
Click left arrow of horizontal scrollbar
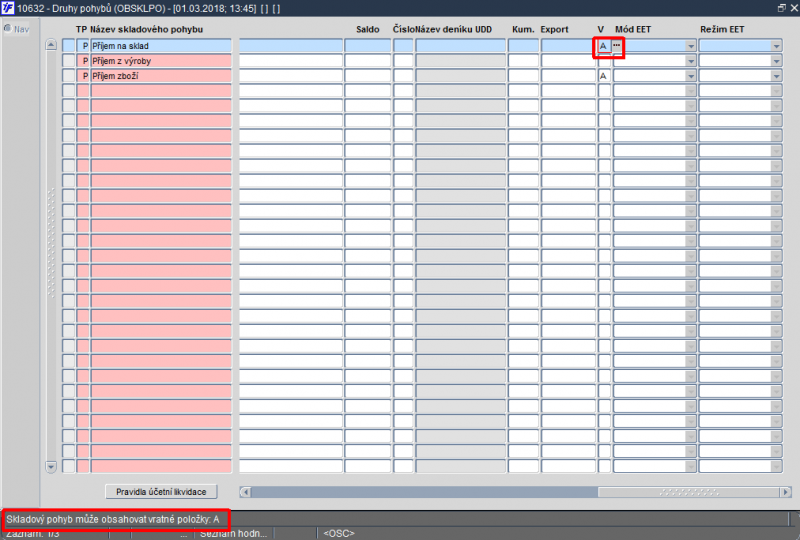(x=245, y=492)
